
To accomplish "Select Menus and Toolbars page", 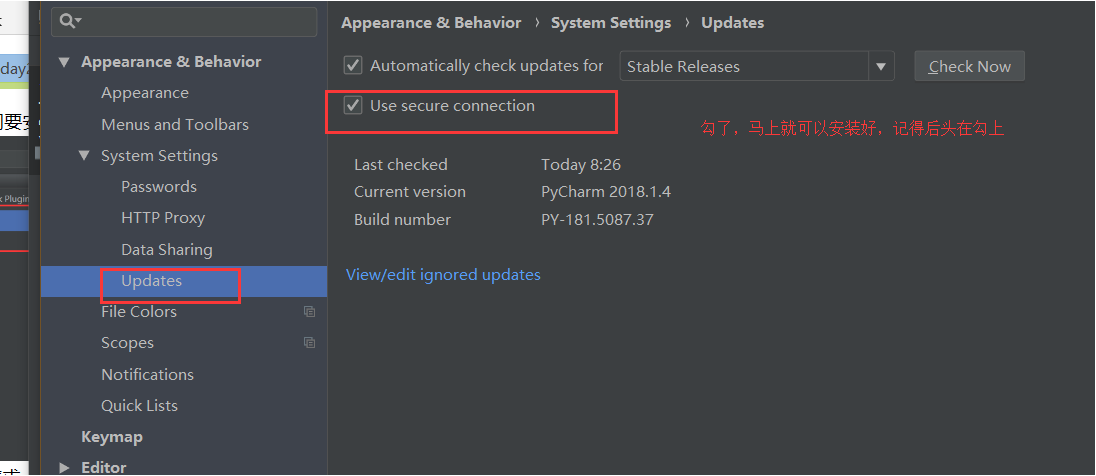I will [175, 125].
